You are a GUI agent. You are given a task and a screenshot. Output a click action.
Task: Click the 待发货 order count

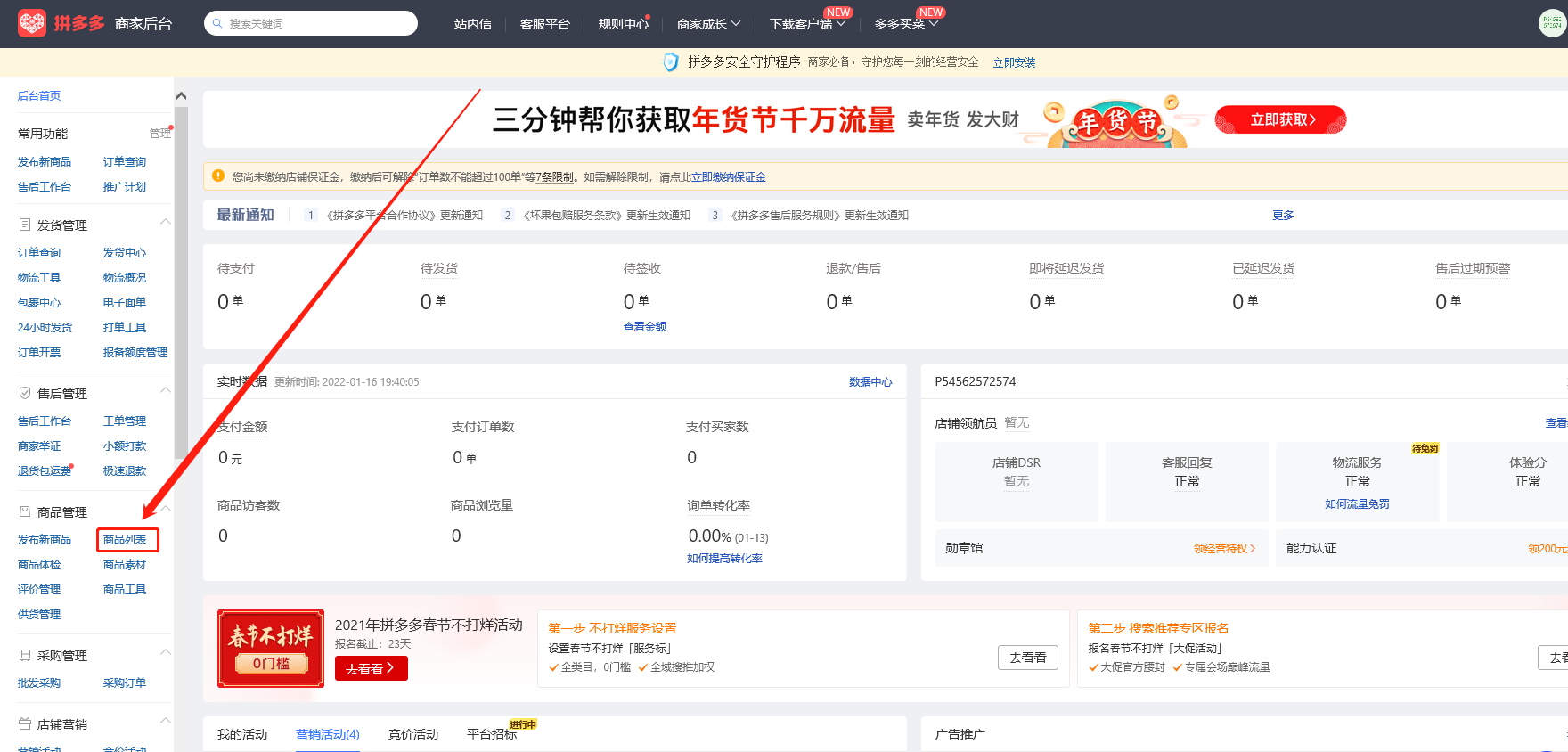coord(433,302)
